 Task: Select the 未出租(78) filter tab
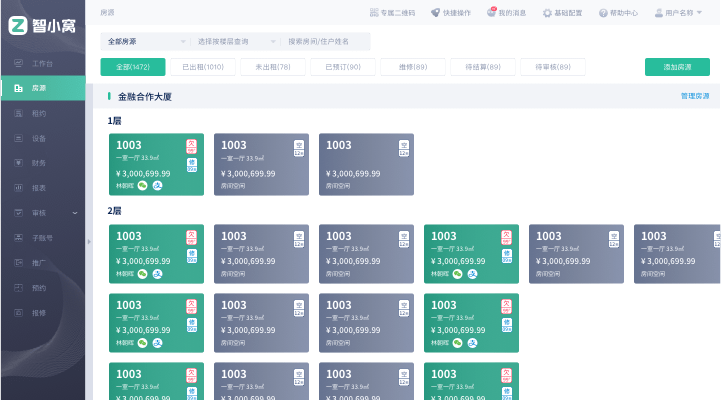tap(273, 67)
